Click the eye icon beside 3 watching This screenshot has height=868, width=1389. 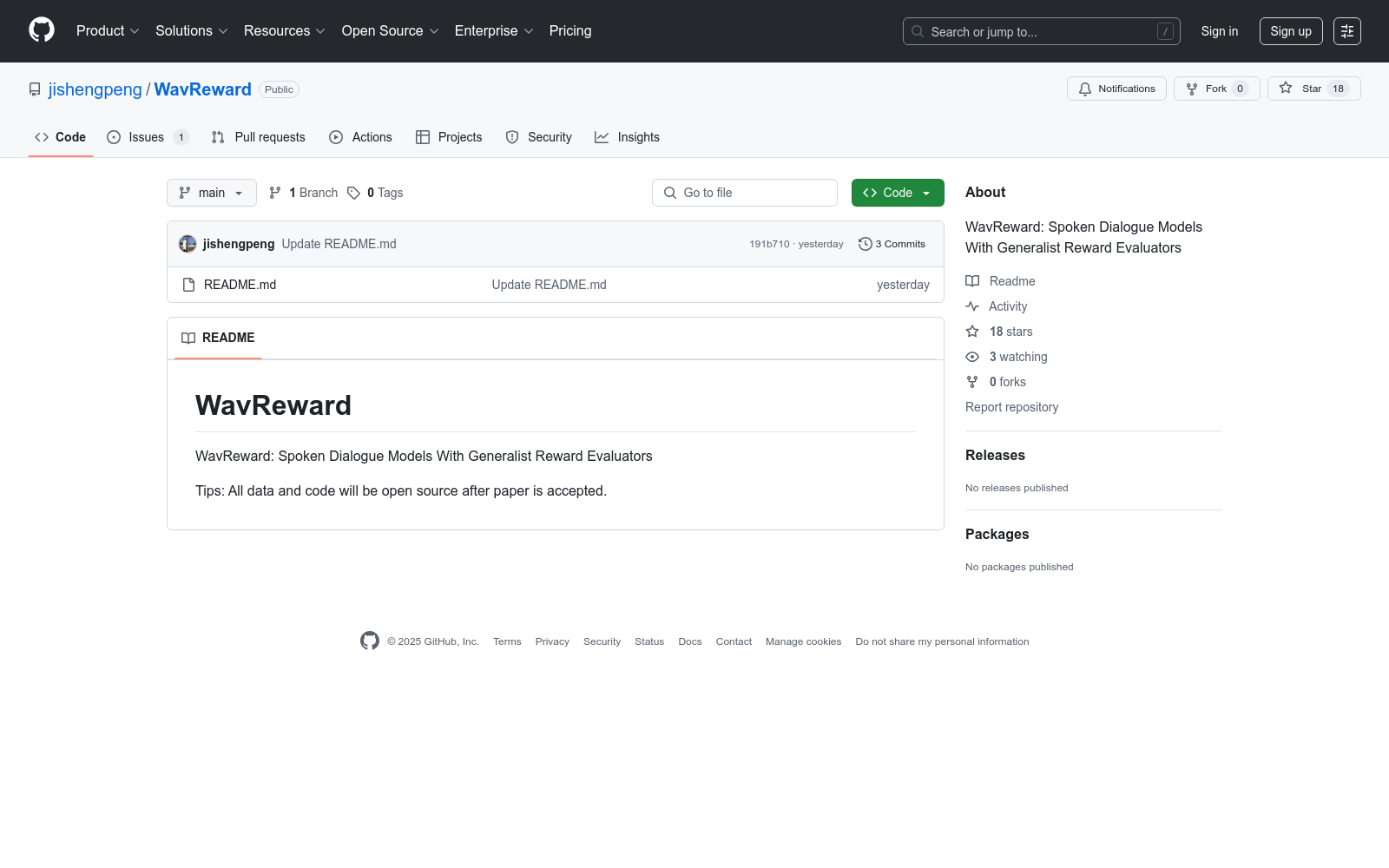(972, 357)
